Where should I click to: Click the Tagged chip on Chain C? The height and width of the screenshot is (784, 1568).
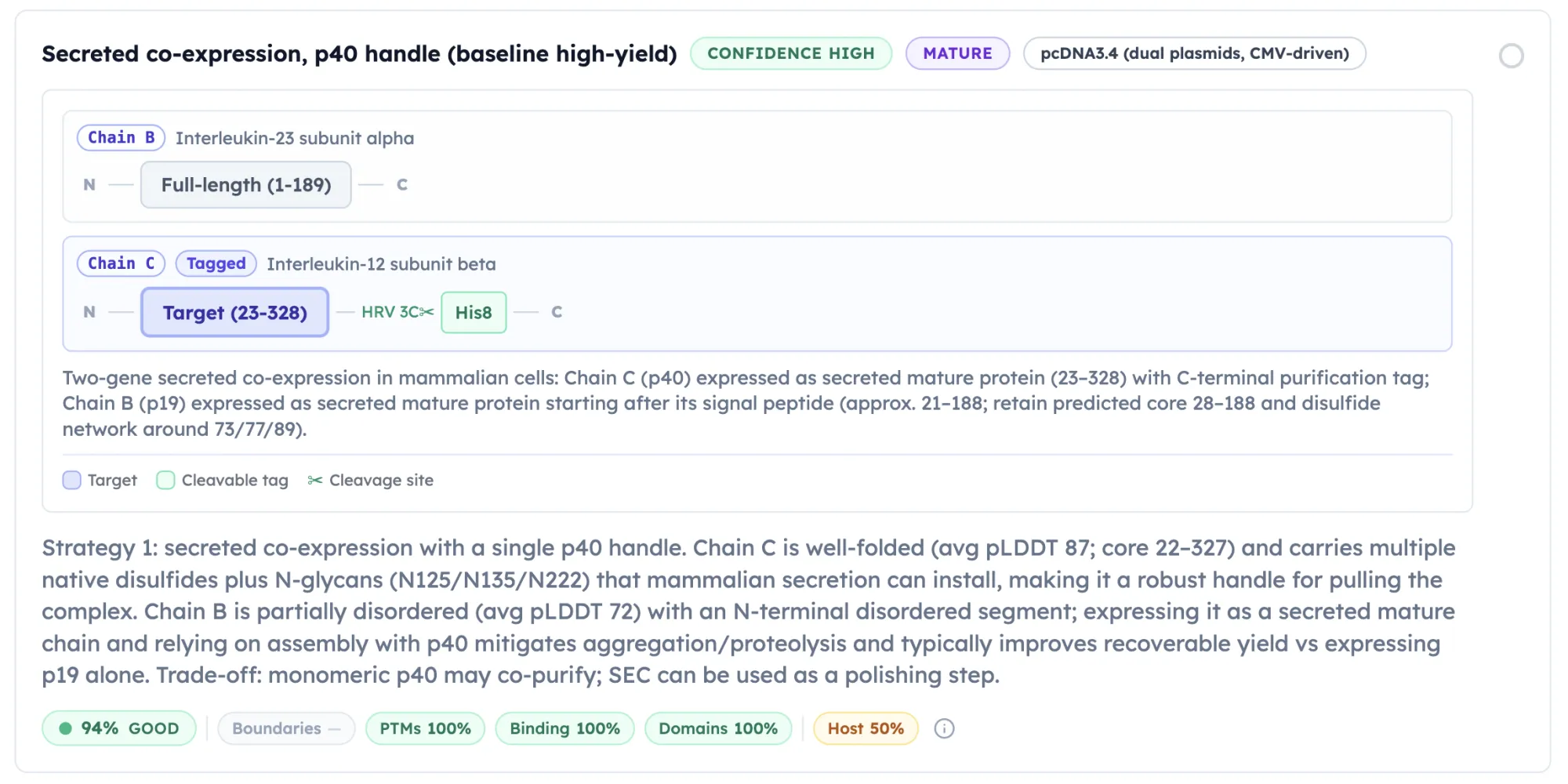coord(216,263)
